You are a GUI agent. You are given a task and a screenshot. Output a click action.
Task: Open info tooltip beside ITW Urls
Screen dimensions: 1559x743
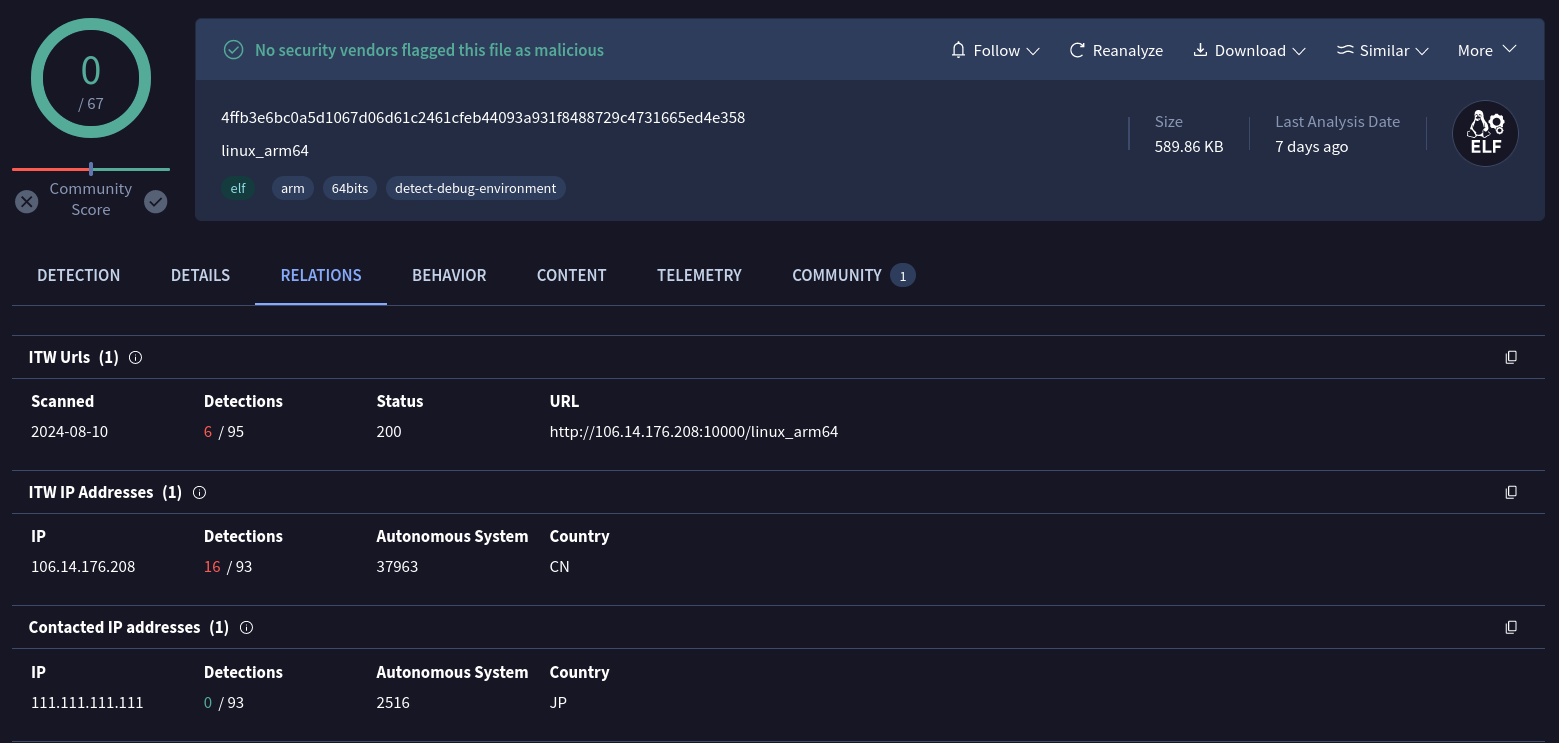tap(136, 357)
